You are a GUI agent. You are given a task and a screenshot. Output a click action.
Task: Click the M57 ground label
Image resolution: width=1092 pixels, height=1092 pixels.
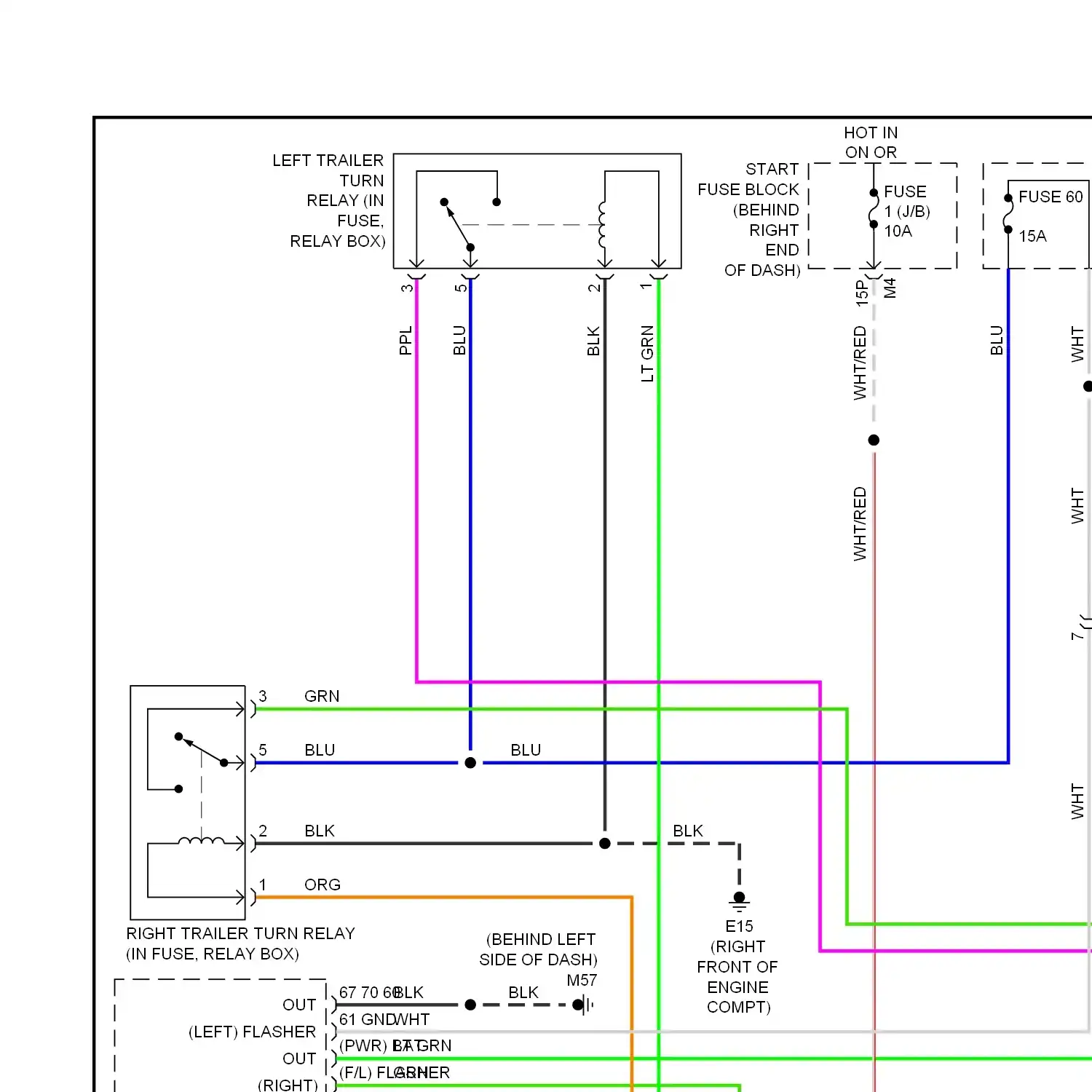click(x=582, y=981)
